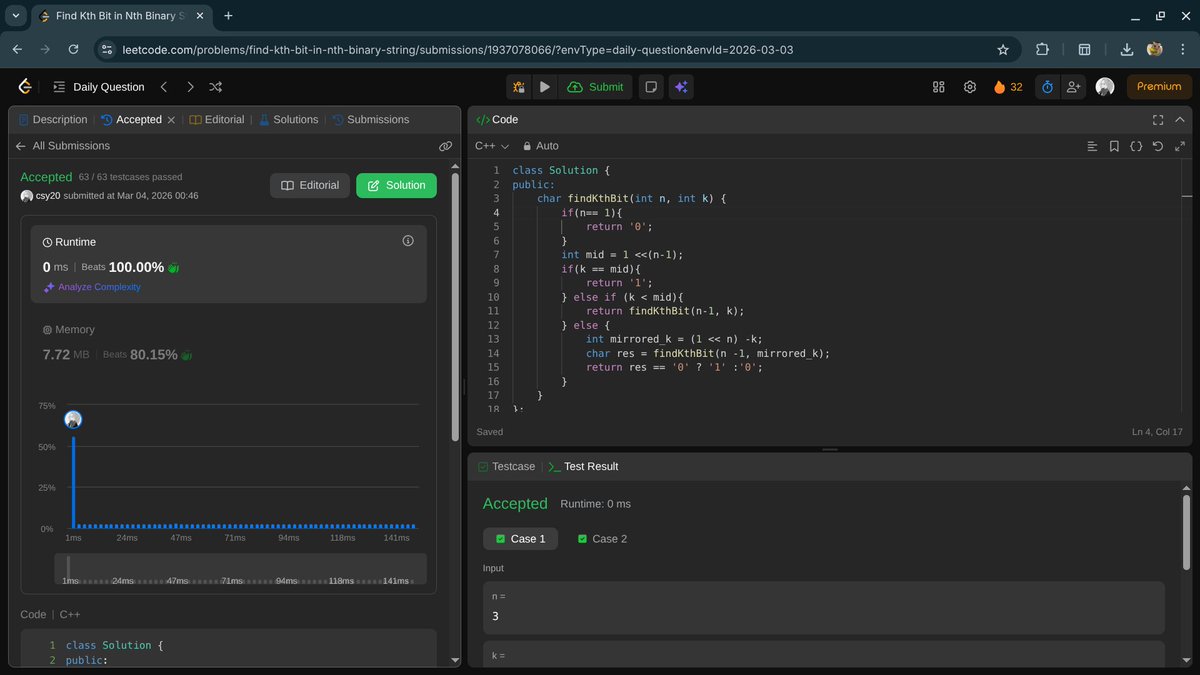Open the Editorial button in submission panel
1200x675 pixels.
point(309,185)
